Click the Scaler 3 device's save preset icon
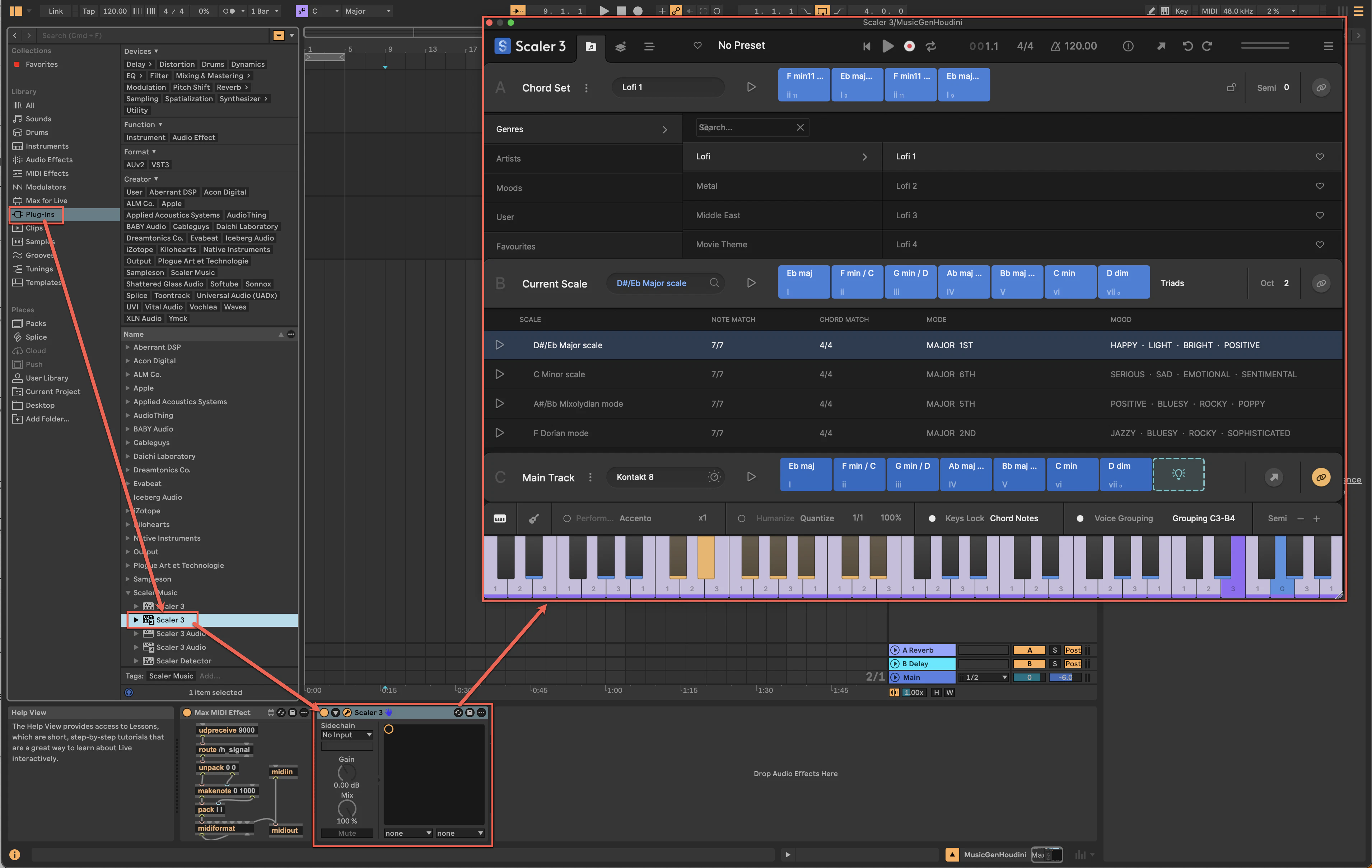The height and width of the screenshot is (868, 1372). pyautogui.click(x=470, y=713)
